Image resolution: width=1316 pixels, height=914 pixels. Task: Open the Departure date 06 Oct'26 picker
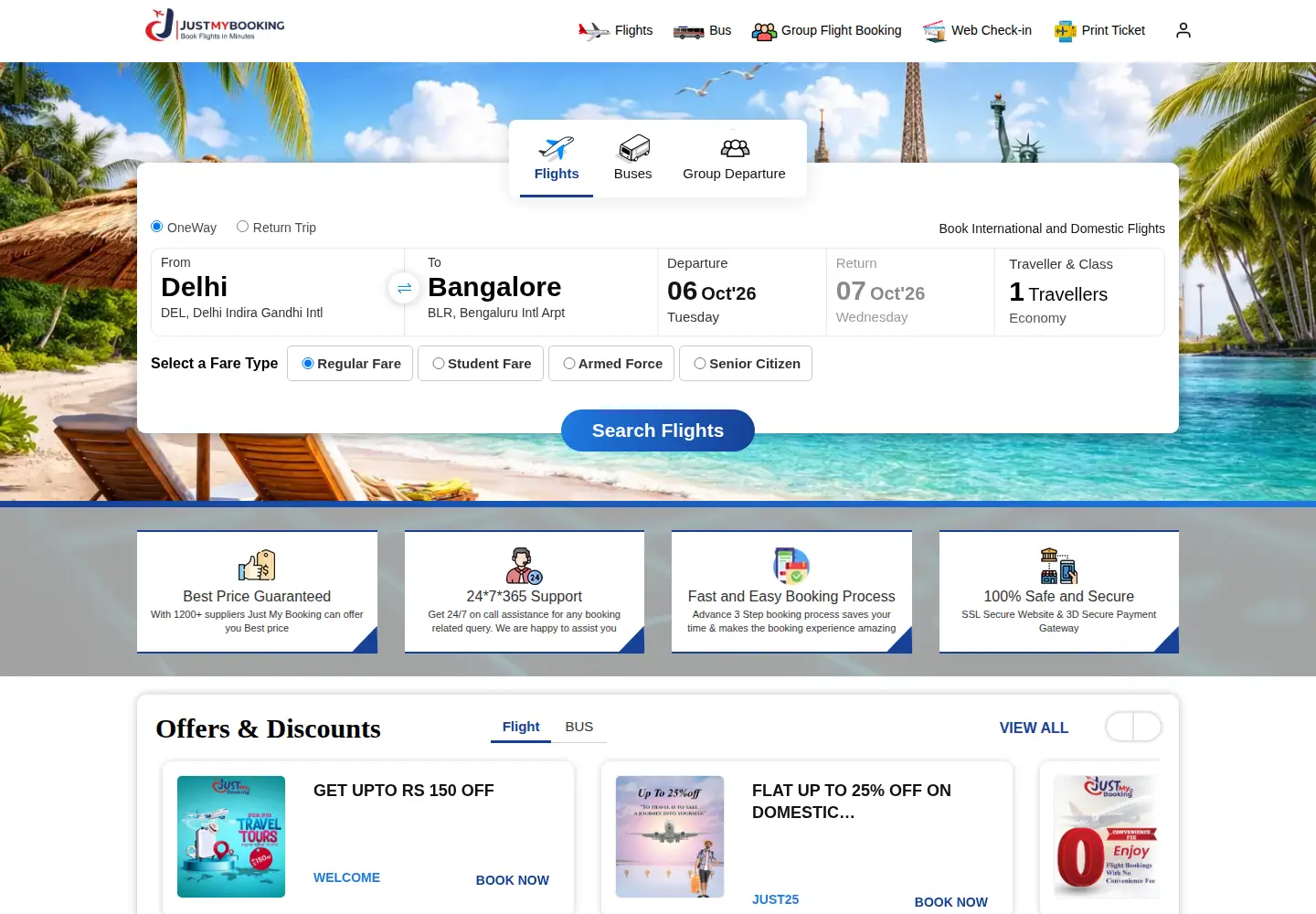point(742,292)
